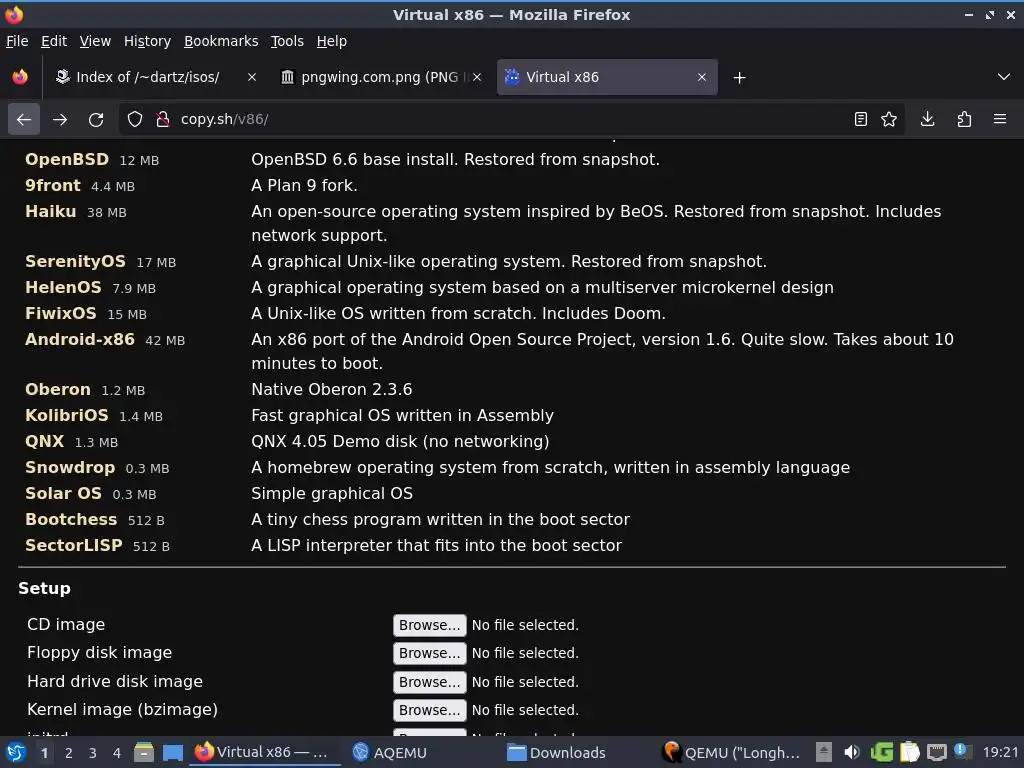Open the KolibriOS link
The width and height of the screenshot is (1024, 768).
pyautogui.click(x=67, y=415)
